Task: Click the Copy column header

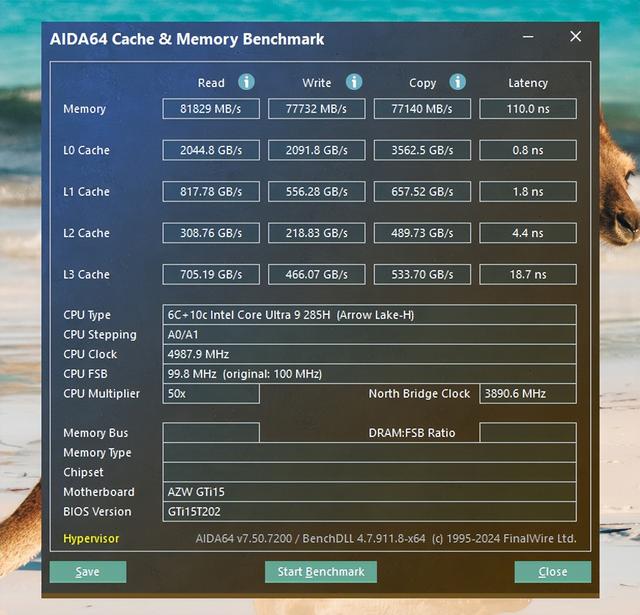Action: click(x=422, y=83)
